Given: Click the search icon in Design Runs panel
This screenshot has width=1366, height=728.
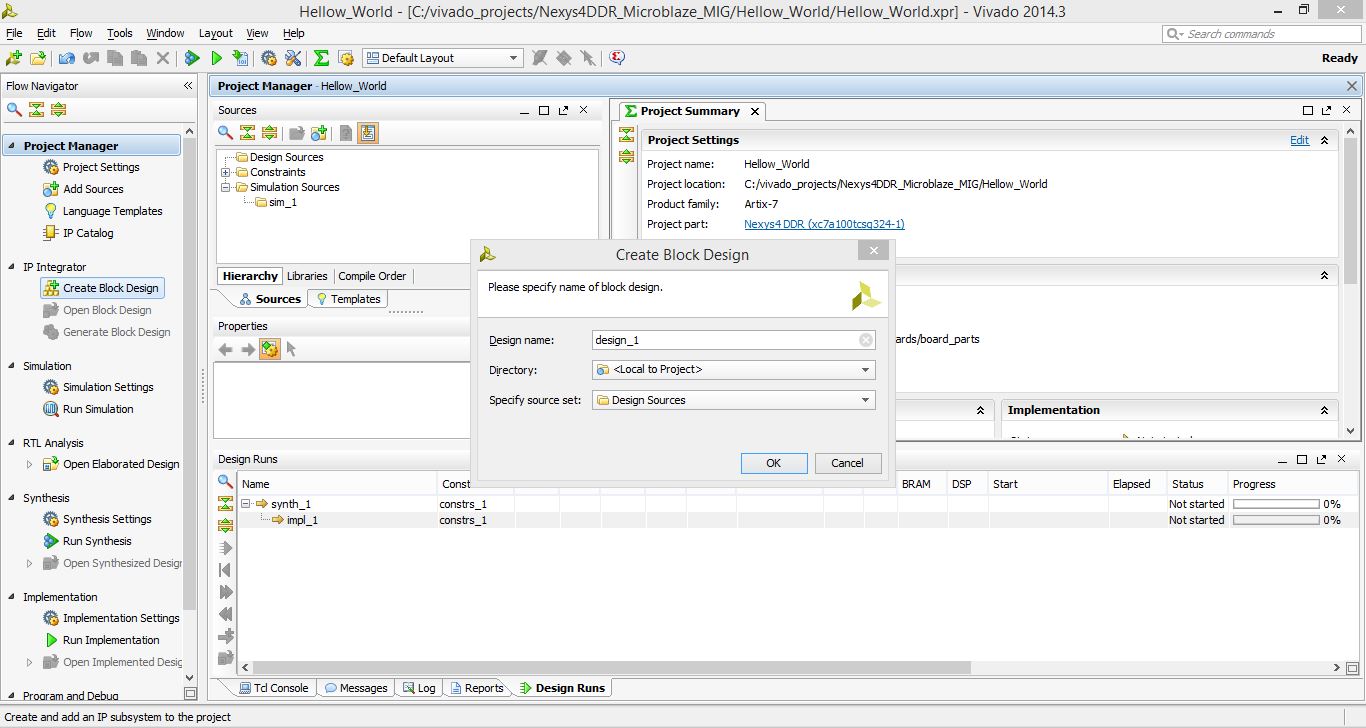Looking at the screenshot, I should point(225,482).
